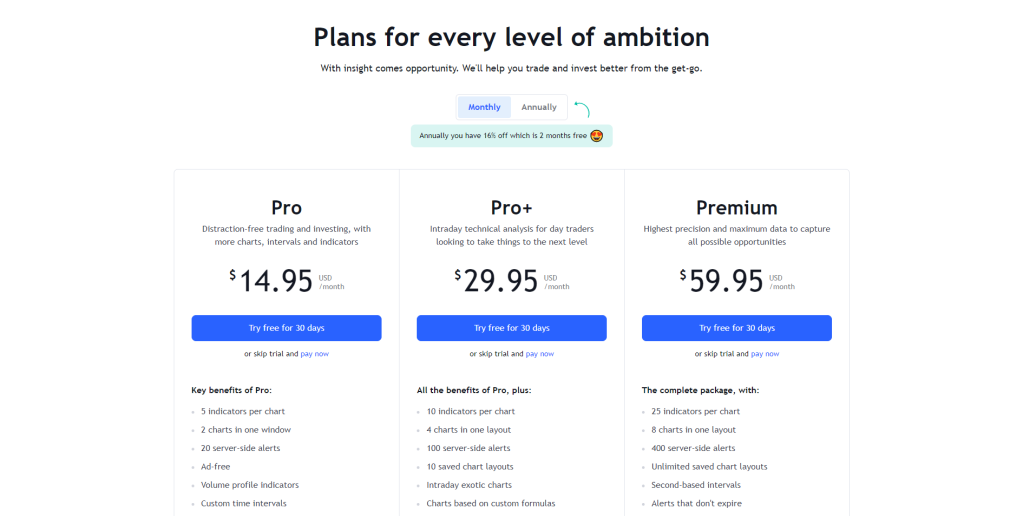Viewport: 1023px width, 516px height.
Task: Select 'Volume profile indicators' benefit item
Action: 250,485
